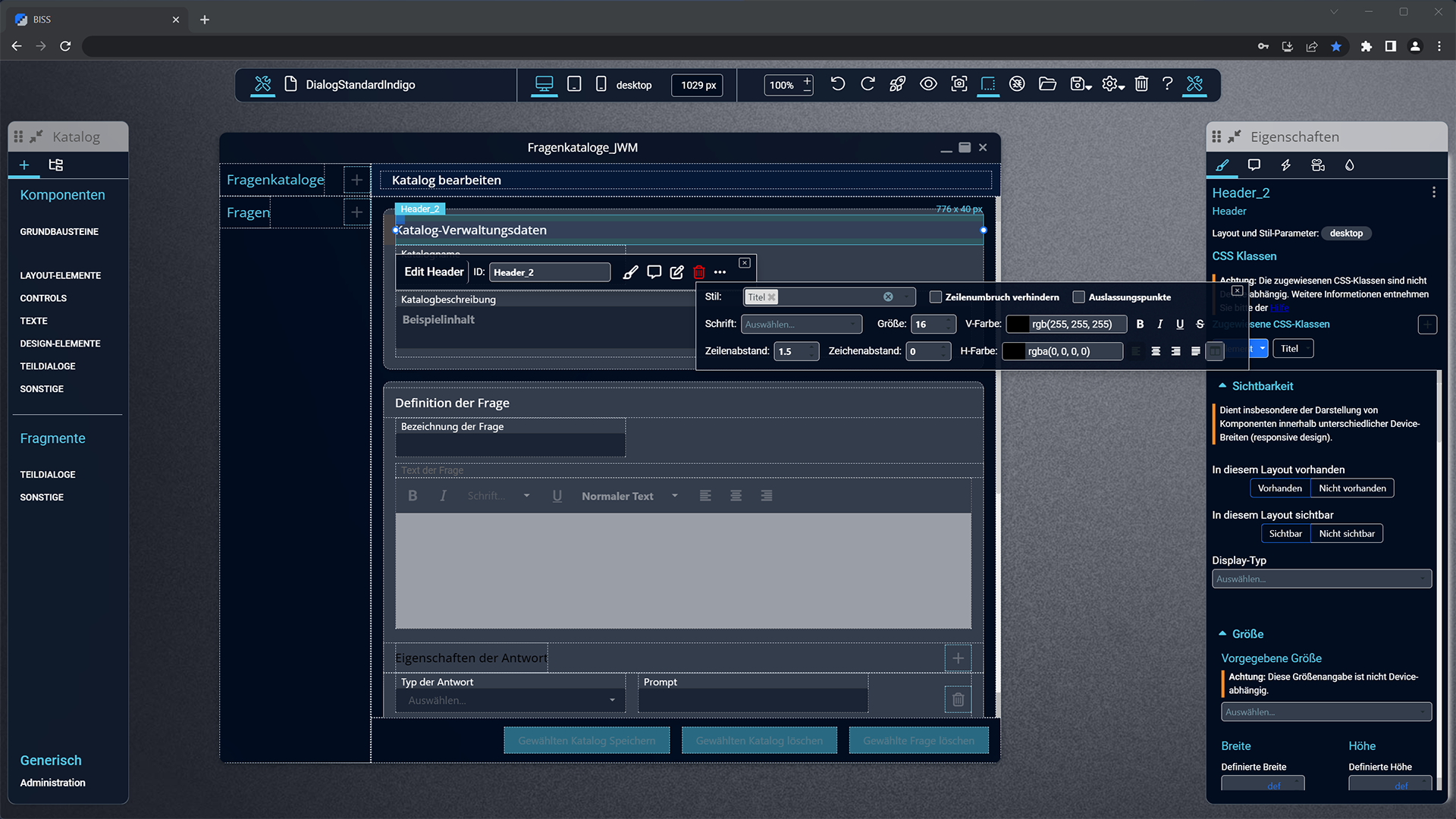1456x819 pixels.
Task: Click the lightning bolt events tab
Action: tap(1286, 165)
